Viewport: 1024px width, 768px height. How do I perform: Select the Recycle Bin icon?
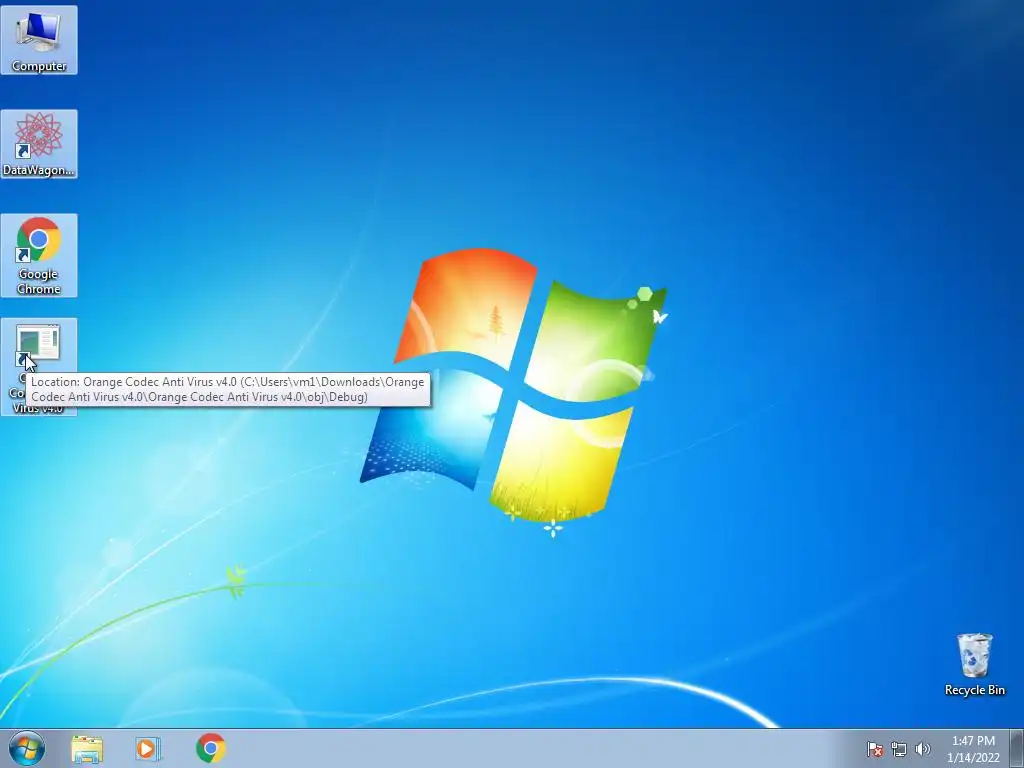974,664
